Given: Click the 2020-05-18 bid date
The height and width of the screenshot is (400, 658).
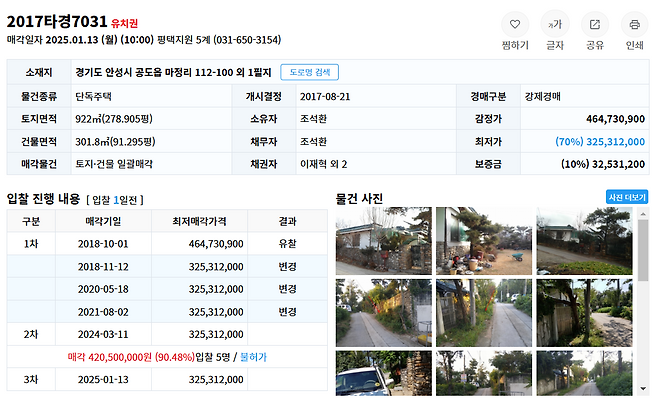Looking at the screenshot, I should (103, 289).
